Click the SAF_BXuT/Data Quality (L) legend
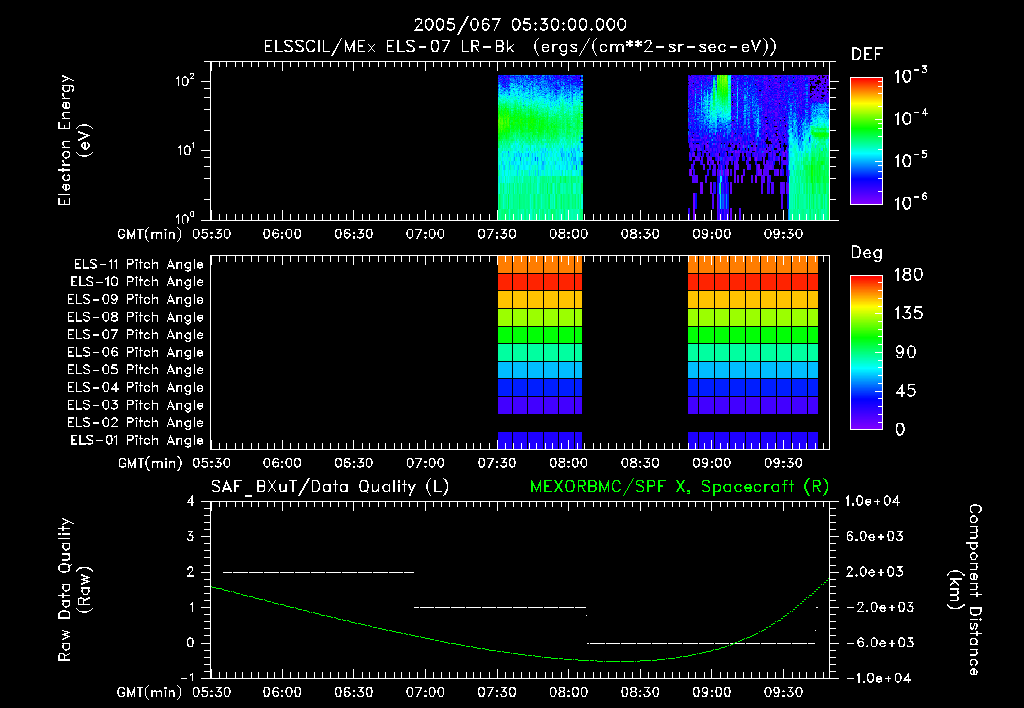The image size is (1024, 708). click(330, 487)
